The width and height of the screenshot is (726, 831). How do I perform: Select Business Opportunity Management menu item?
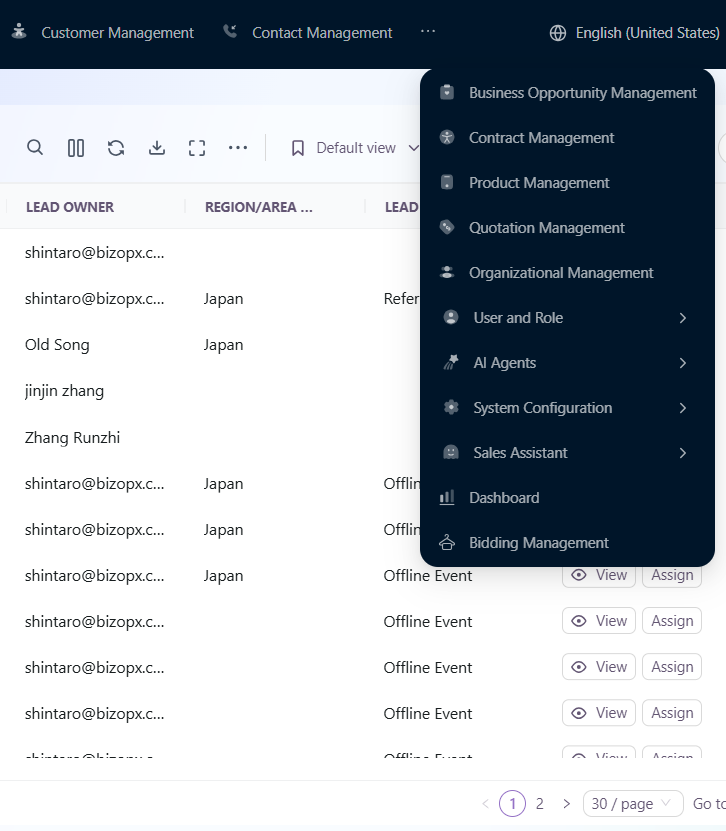tap(567, 93)
